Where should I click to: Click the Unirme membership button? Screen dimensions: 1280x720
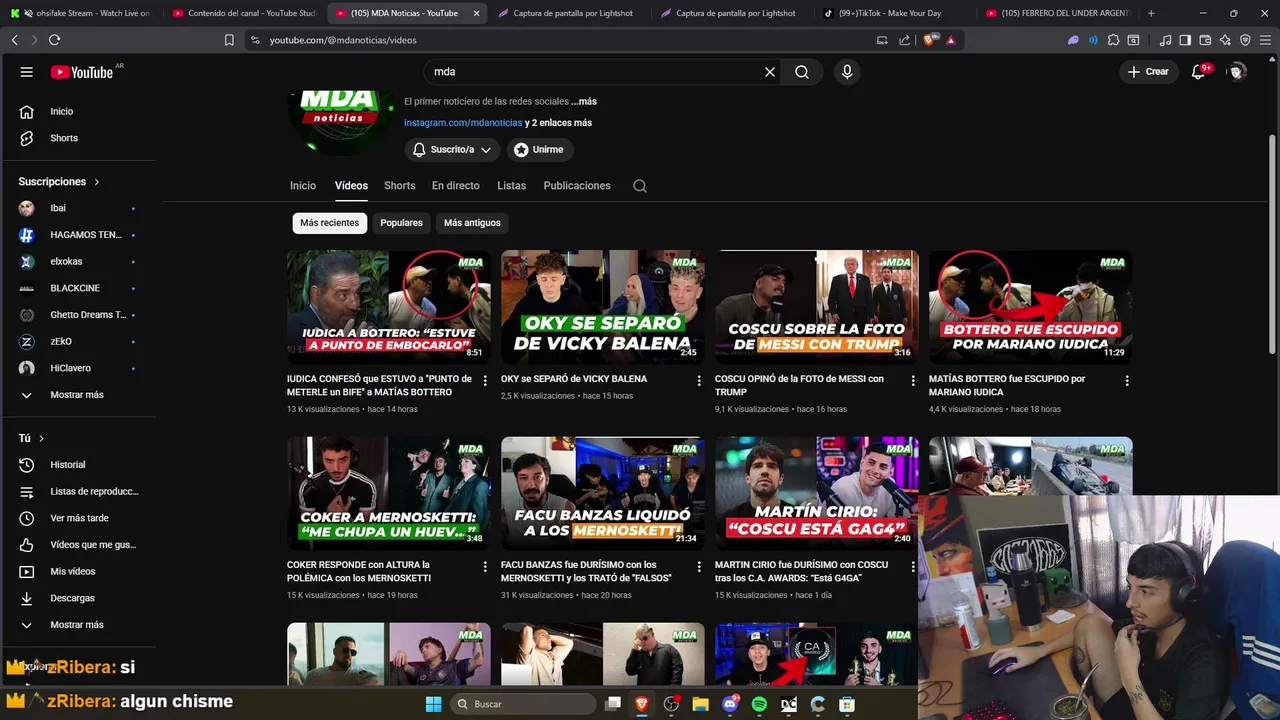click(x=539, y=150)
